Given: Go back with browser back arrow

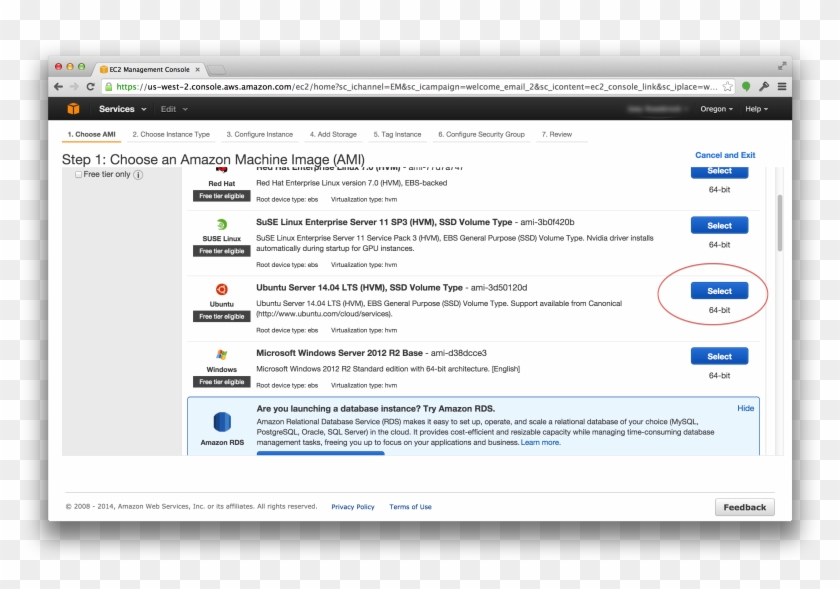Looking at the screenshot, I should pos(58,86).
